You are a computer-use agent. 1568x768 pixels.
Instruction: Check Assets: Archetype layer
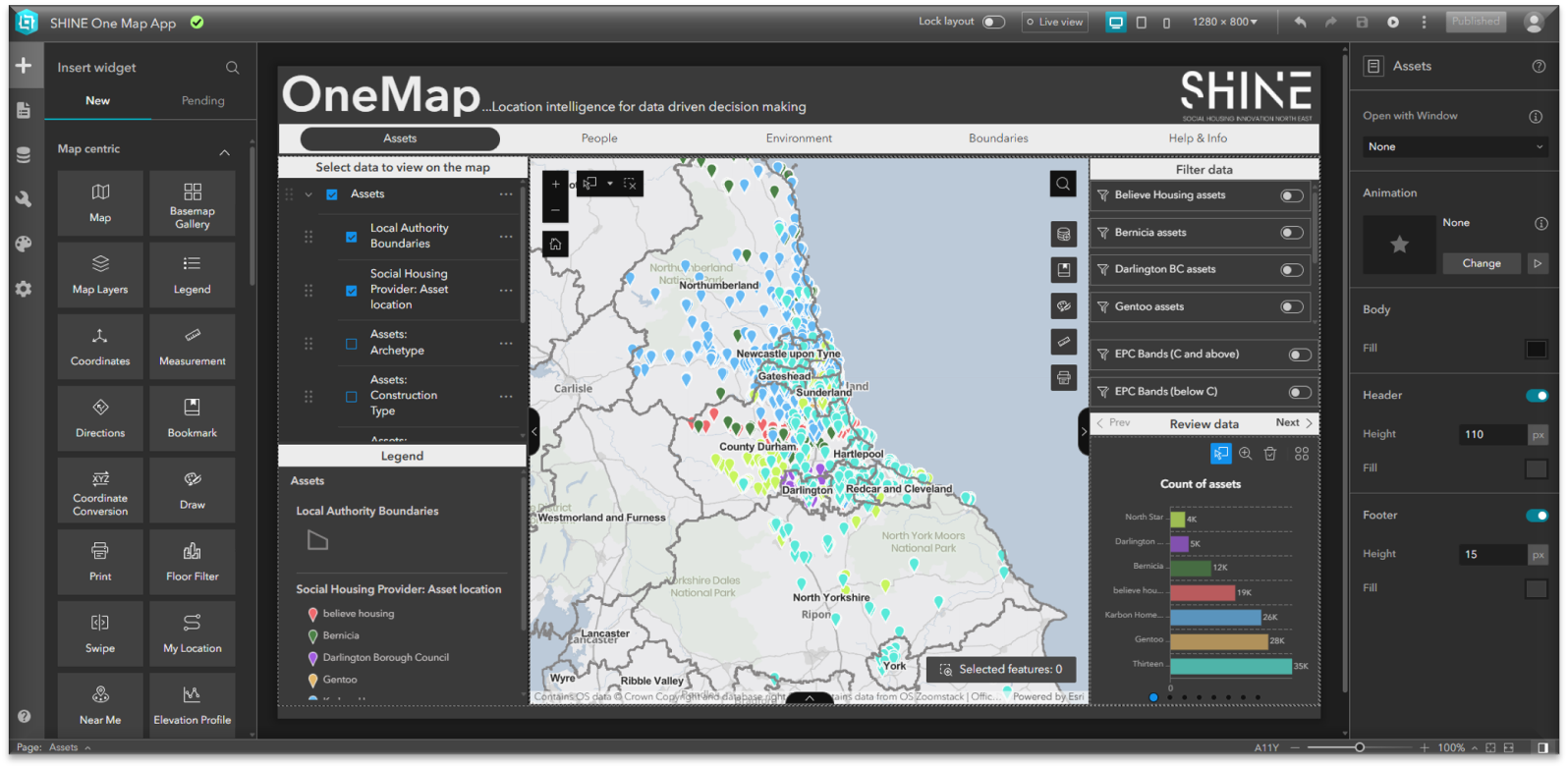point(351,344)
